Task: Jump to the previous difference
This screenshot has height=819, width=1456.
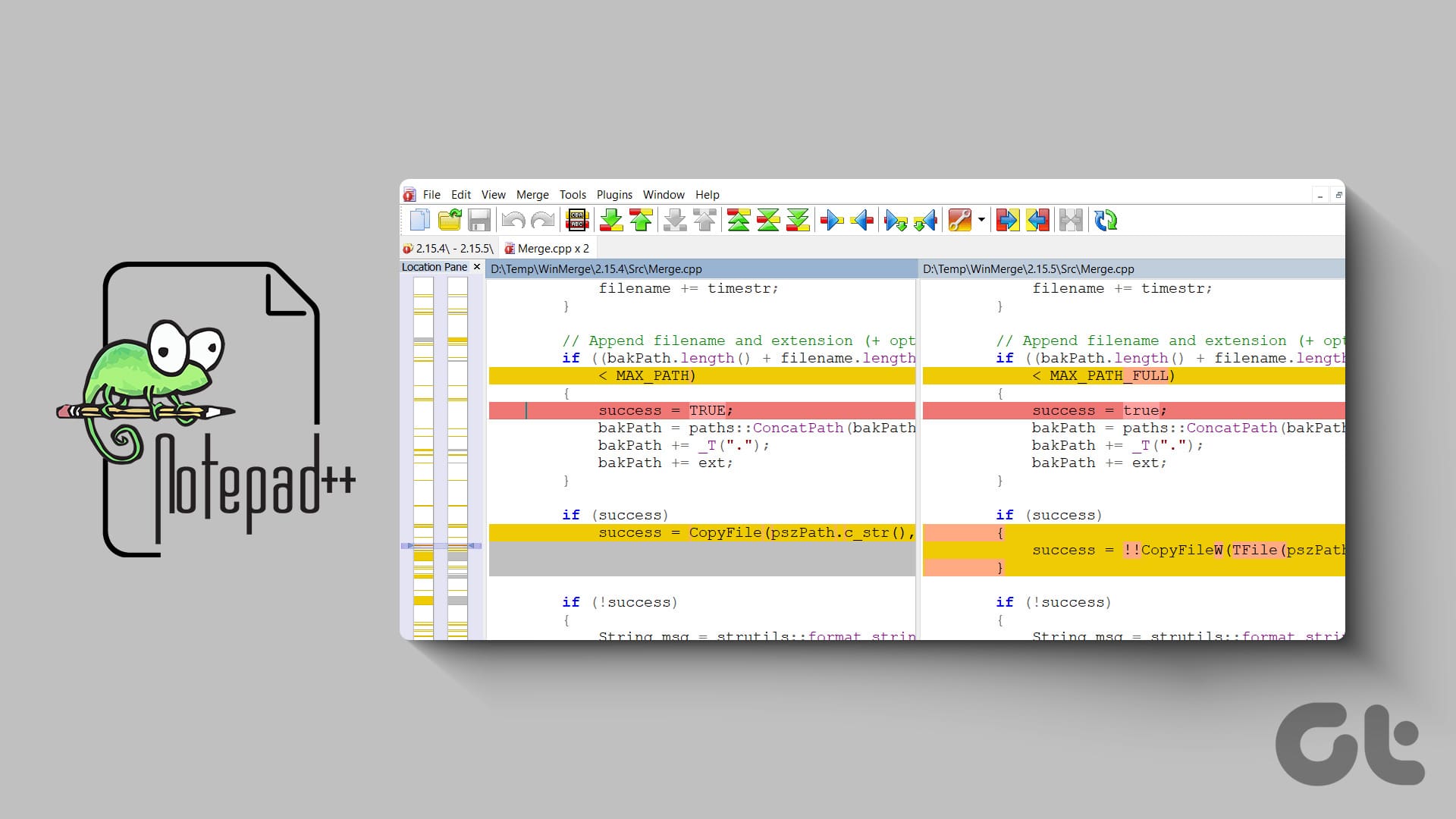Action: 639,221
